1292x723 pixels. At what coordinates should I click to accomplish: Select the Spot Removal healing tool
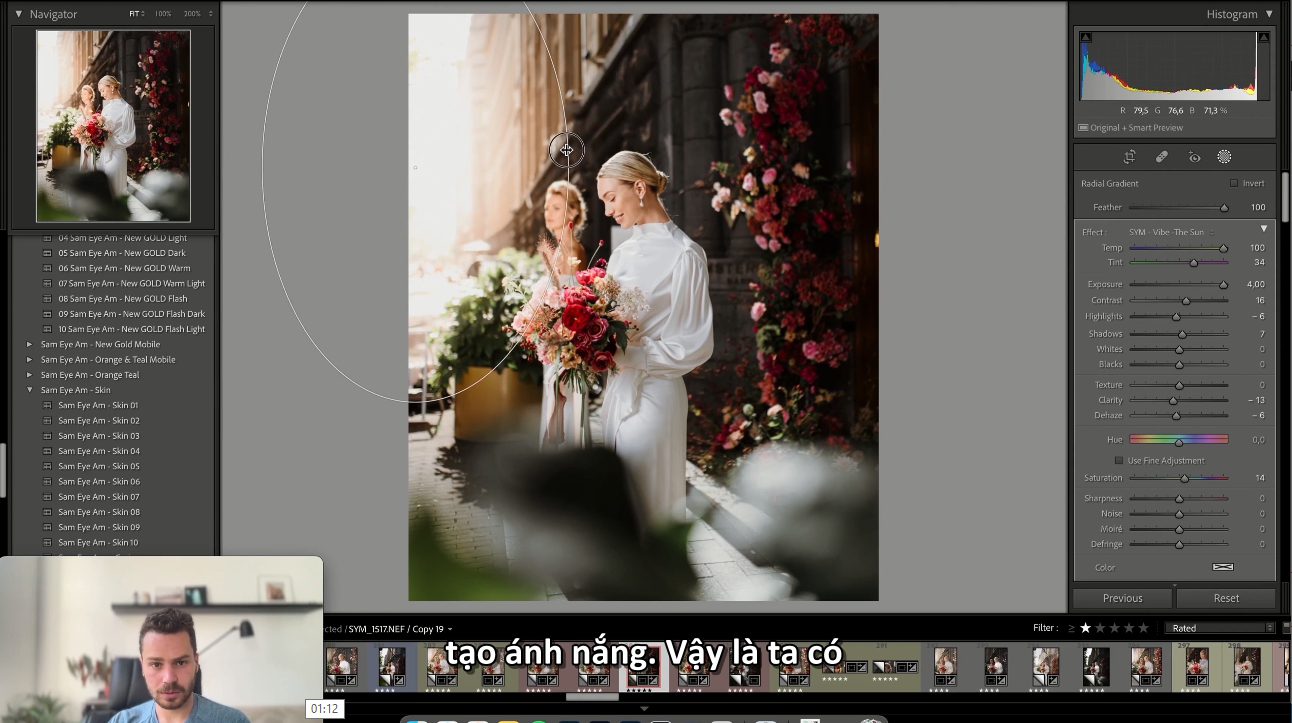[x=1161, y=157]
